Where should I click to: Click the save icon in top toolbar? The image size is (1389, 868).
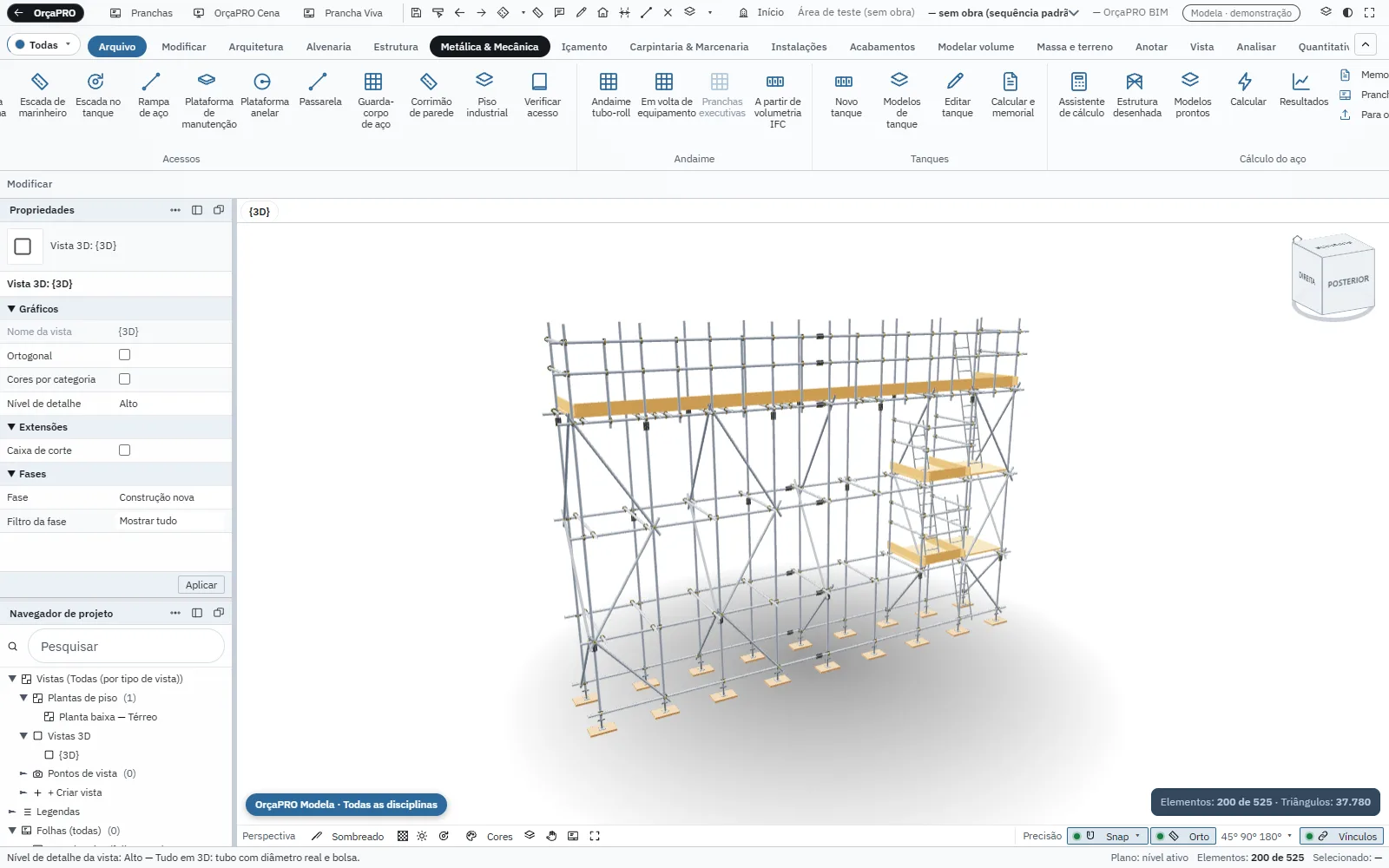click(416, 13)
